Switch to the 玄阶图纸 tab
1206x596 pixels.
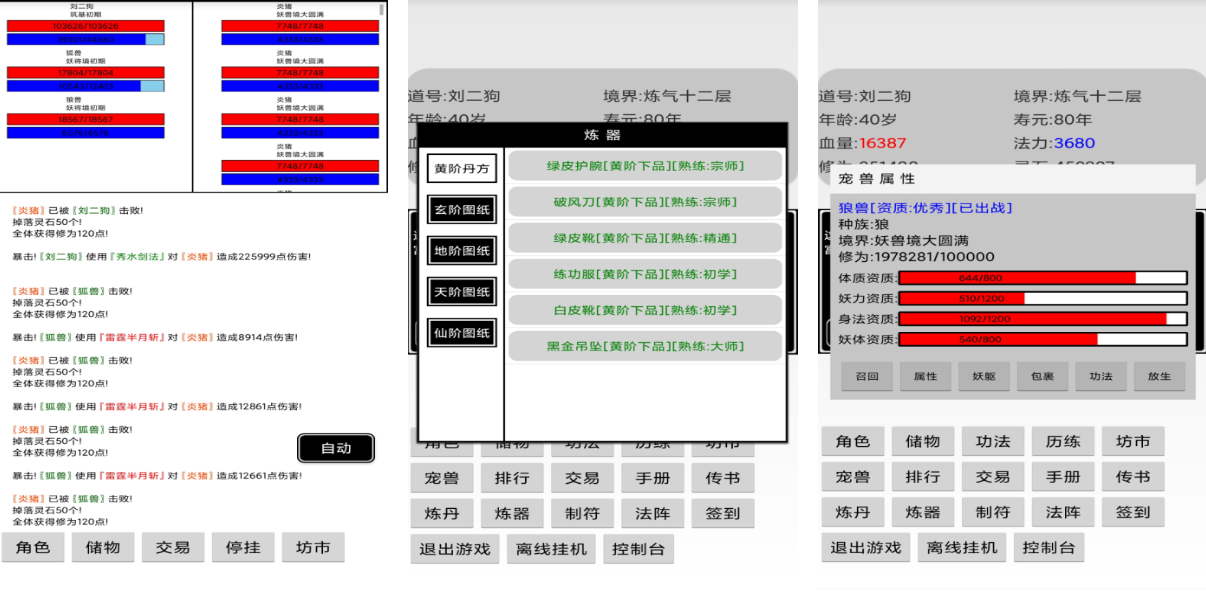462,209
